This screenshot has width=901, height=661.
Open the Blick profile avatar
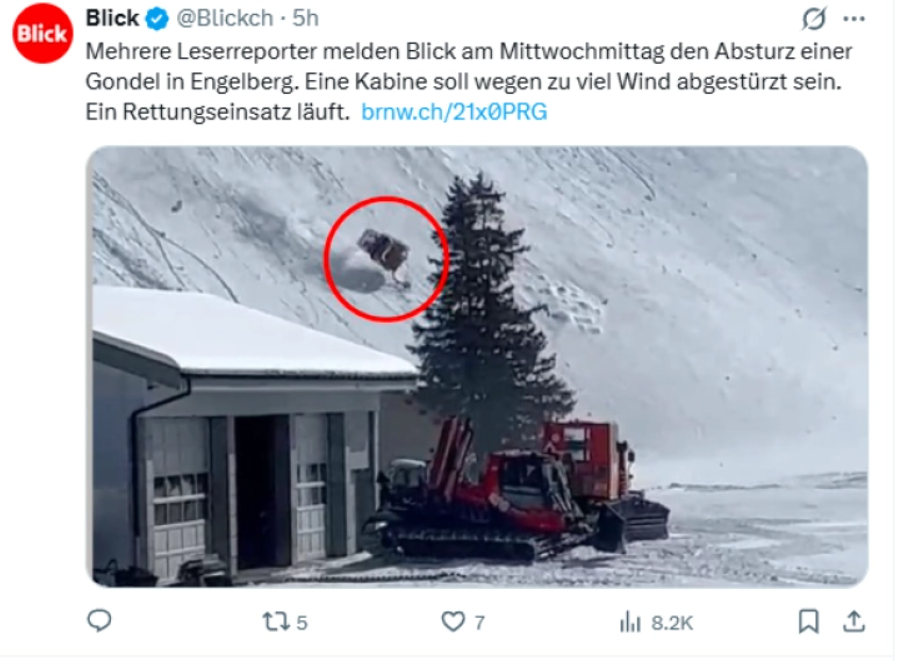coord(43,33)
